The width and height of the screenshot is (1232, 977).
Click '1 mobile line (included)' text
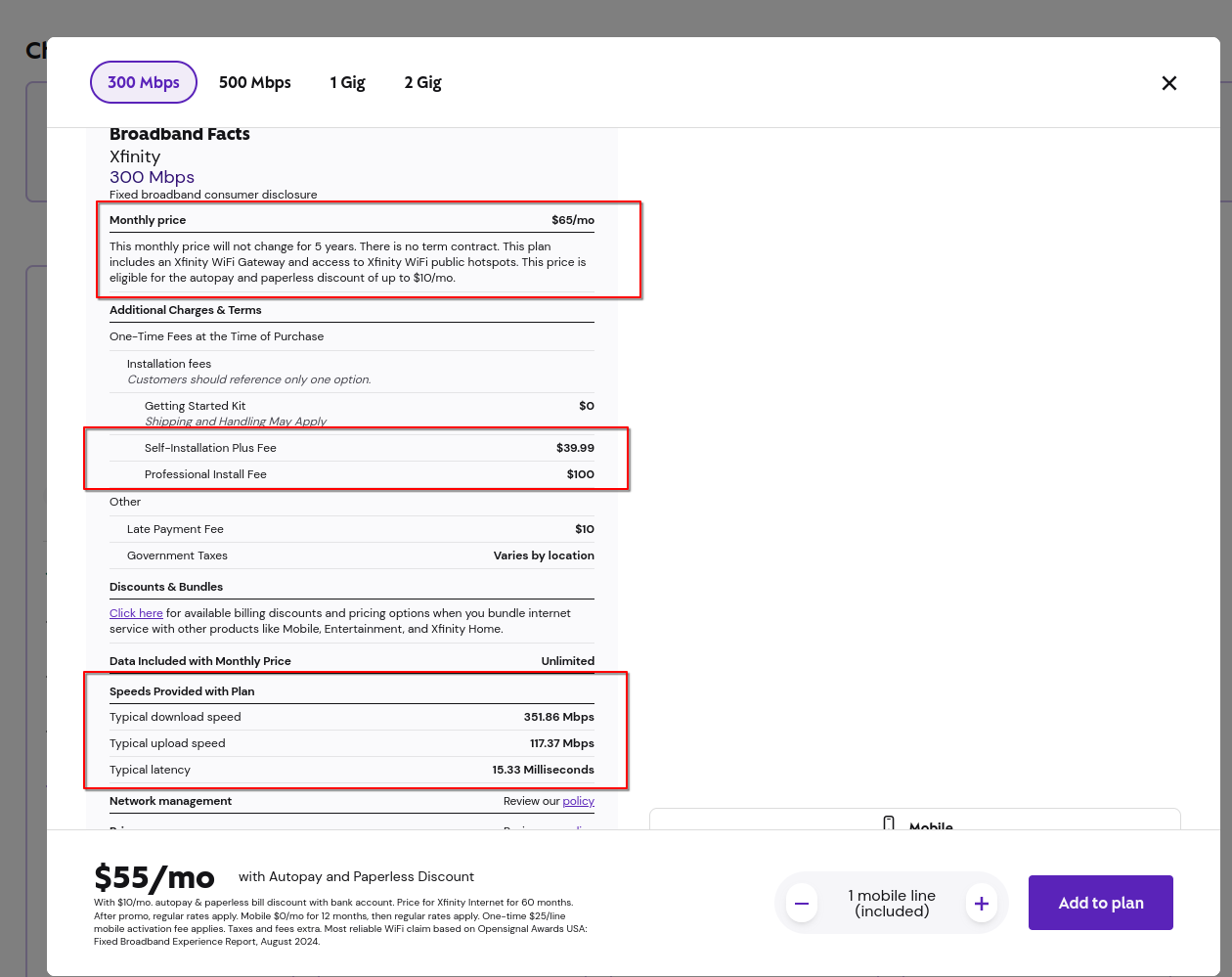pyautogui.click(x=892, y=904)
